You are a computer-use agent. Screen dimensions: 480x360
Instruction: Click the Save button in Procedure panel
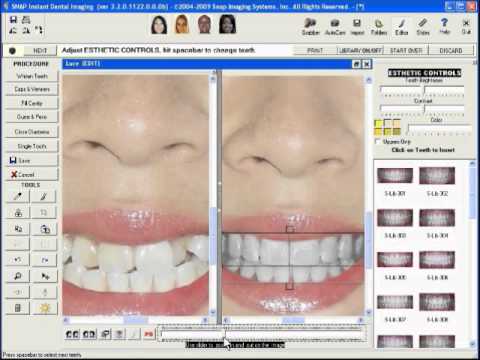pos(32,161)
